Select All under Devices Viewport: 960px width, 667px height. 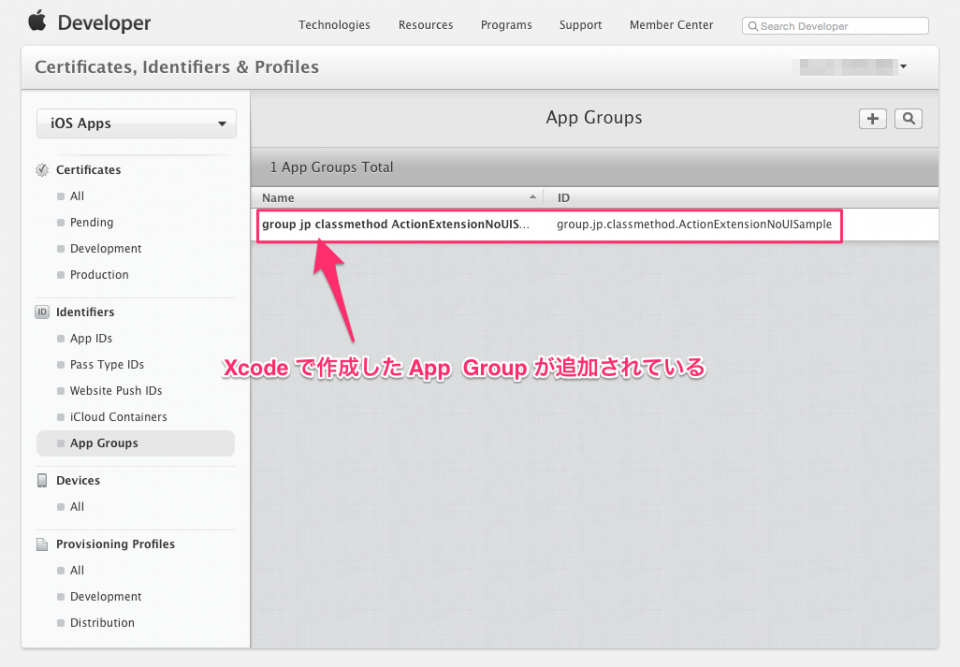coord(77,507)
